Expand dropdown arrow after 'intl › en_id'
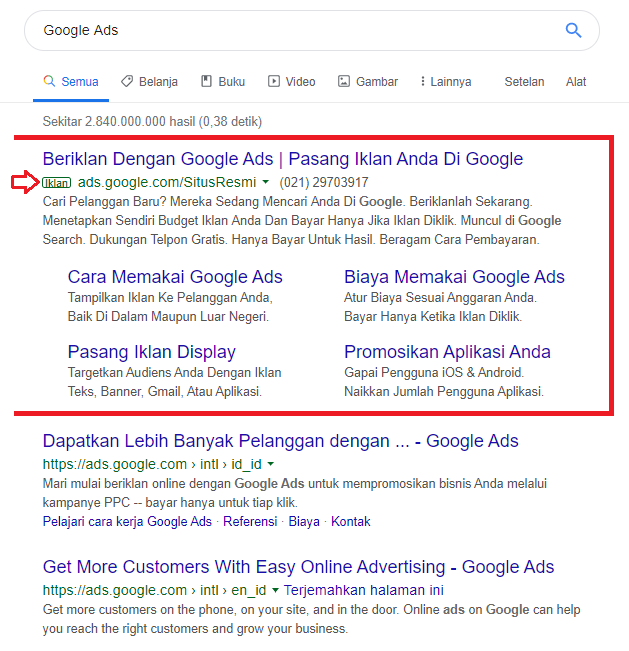The image size is (629, 651). pos(275,590)
